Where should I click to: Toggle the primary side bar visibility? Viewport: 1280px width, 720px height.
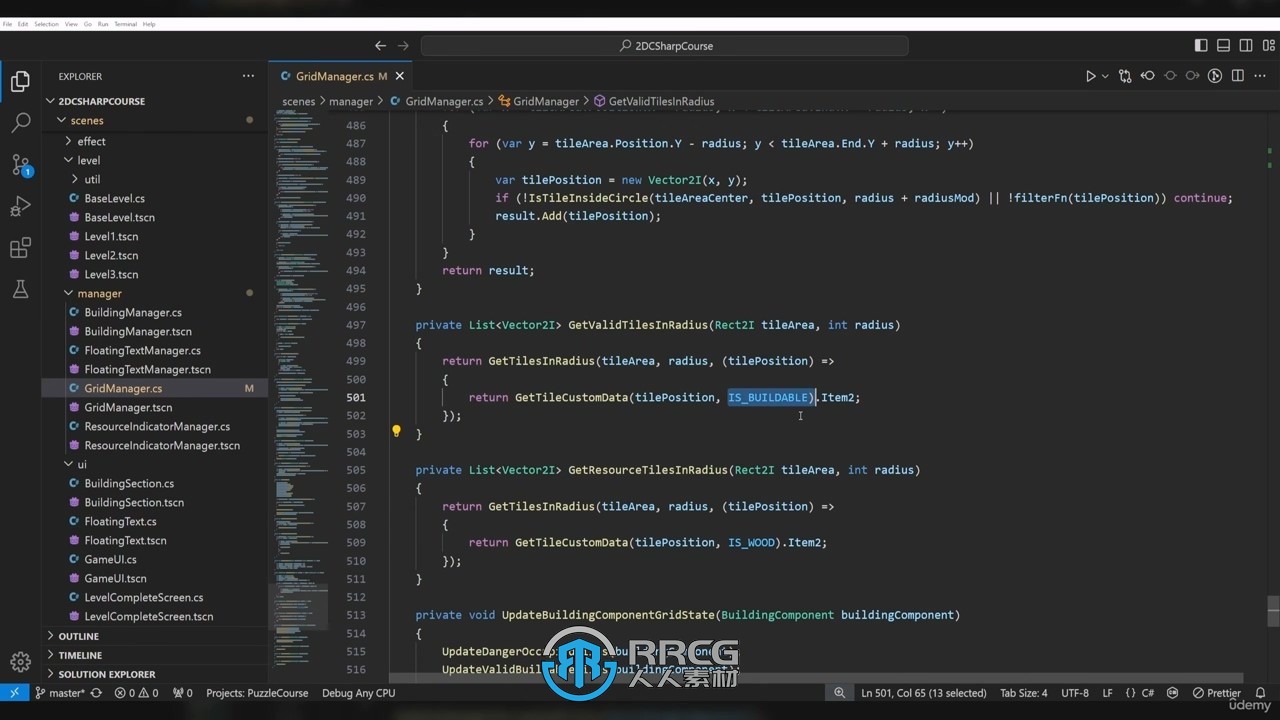(x=1201, y=46)
